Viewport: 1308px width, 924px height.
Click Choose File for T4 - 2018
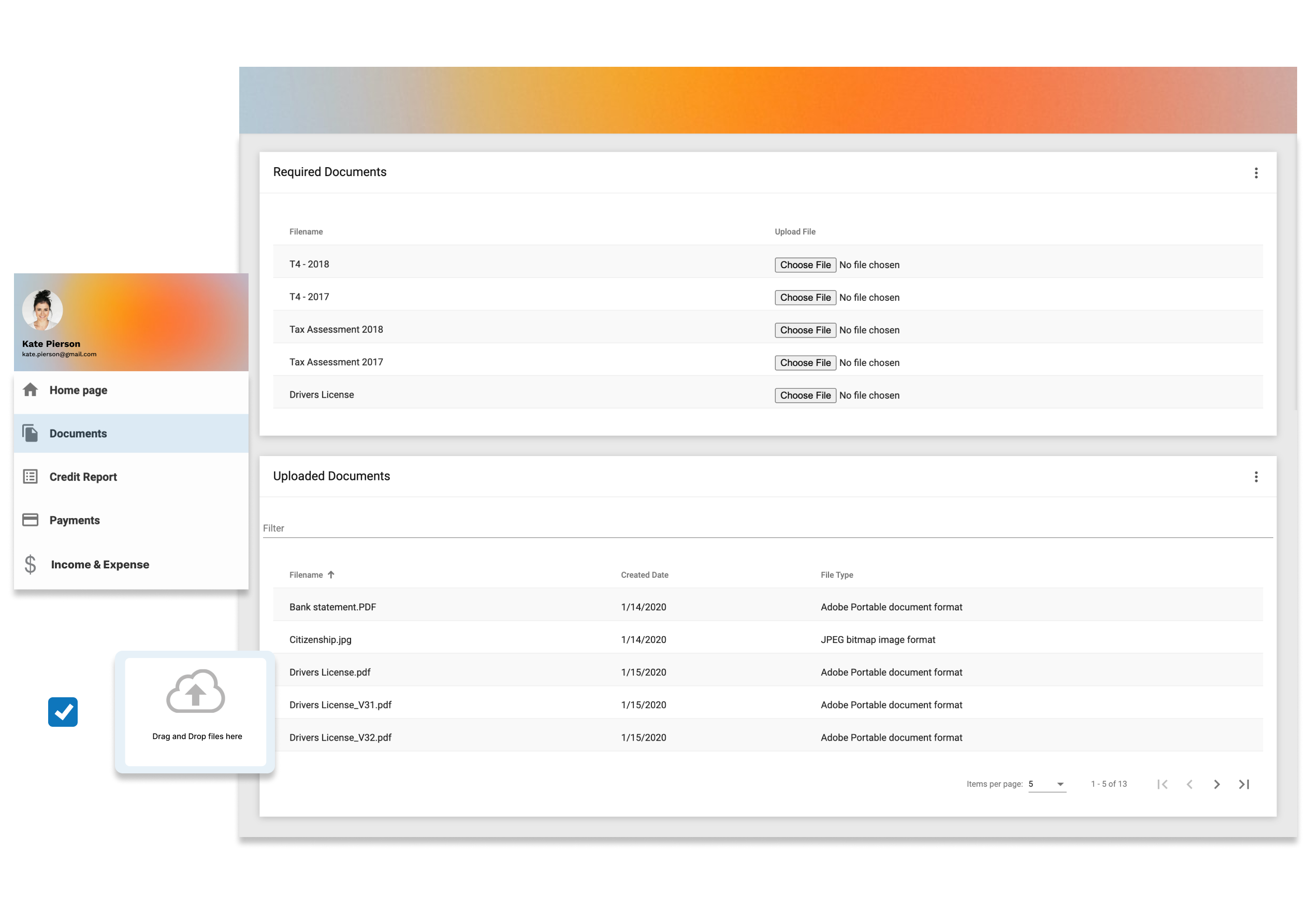point(805,265)
